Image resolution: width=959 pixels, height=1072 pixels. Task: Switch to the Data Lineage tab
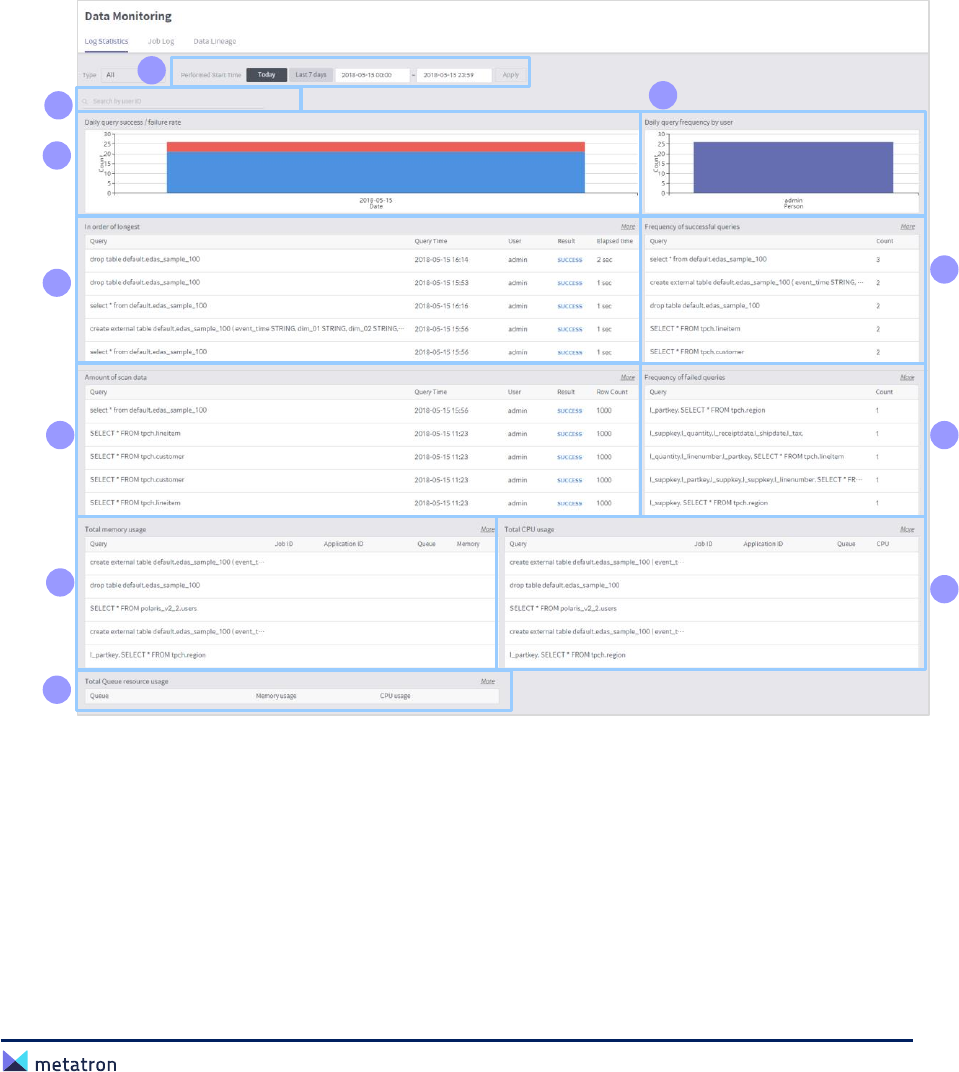pyautogui.click(x=215, y=42)
